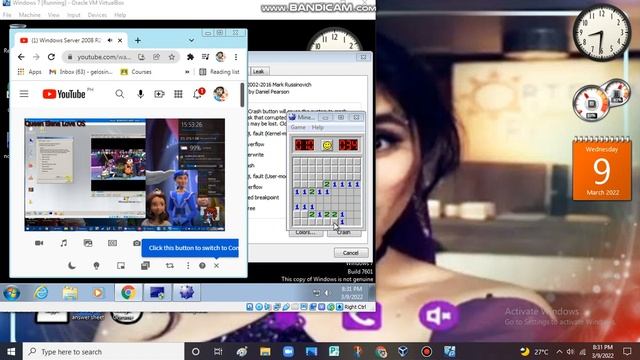This screenshot has height=360, width=640.
Task: Click the video camera extension icon
Action: click(x=39, y=243)
